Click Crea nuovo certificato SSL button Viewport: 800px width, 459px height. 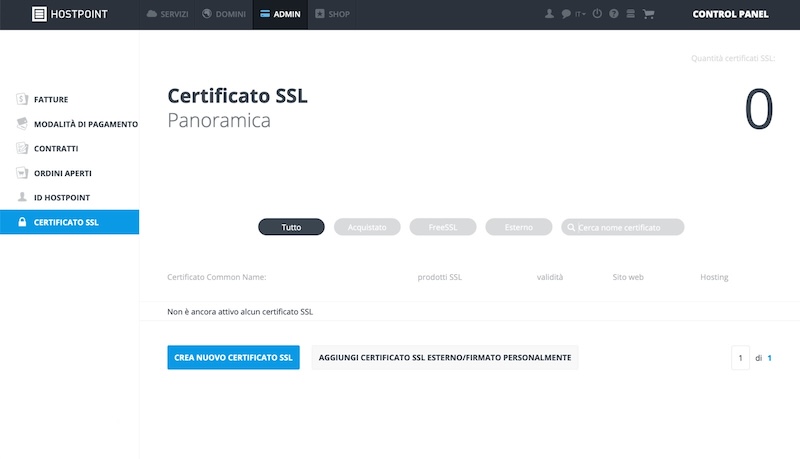click(x=233, y=358)
